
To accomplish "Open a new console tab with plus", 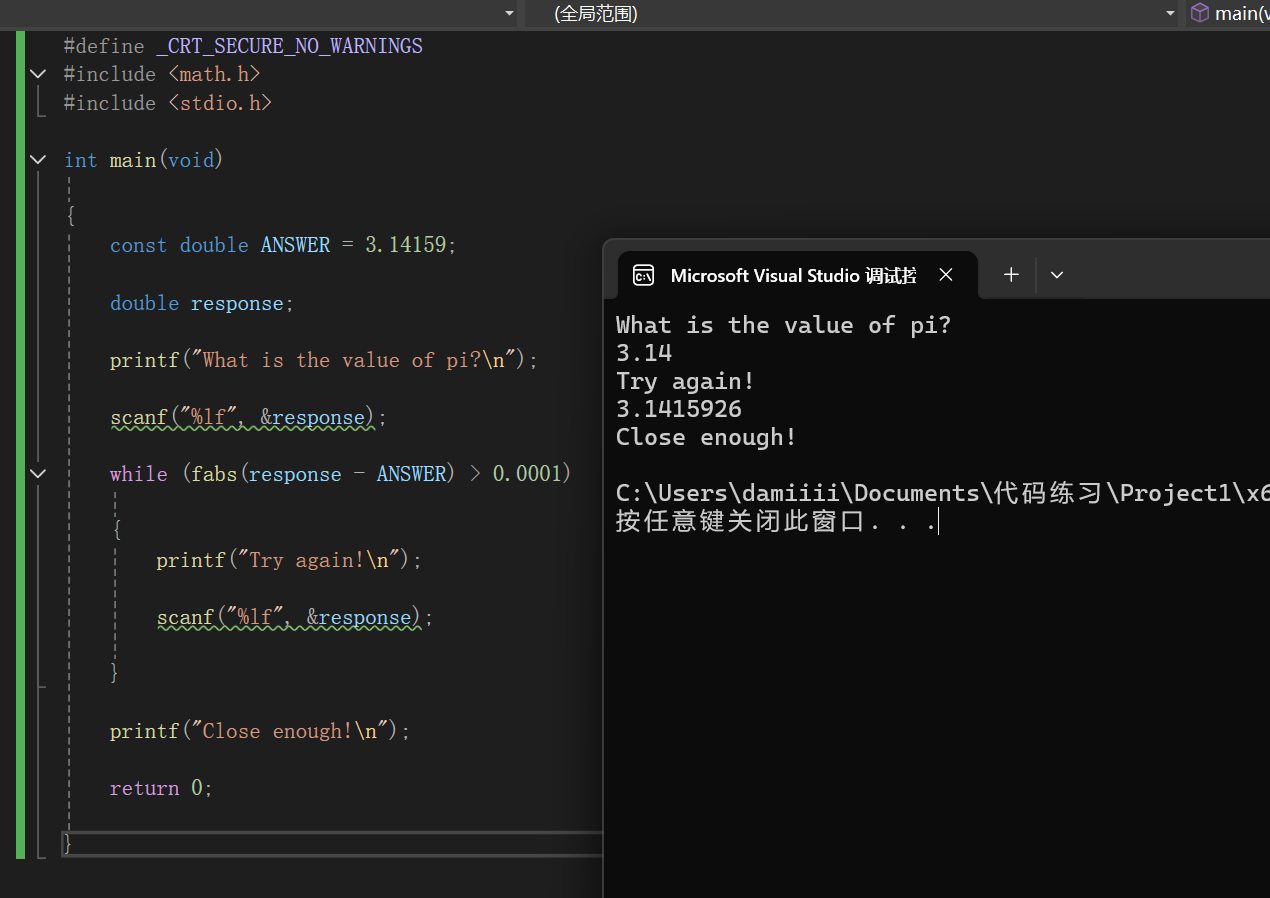I will pos(1011,275).
